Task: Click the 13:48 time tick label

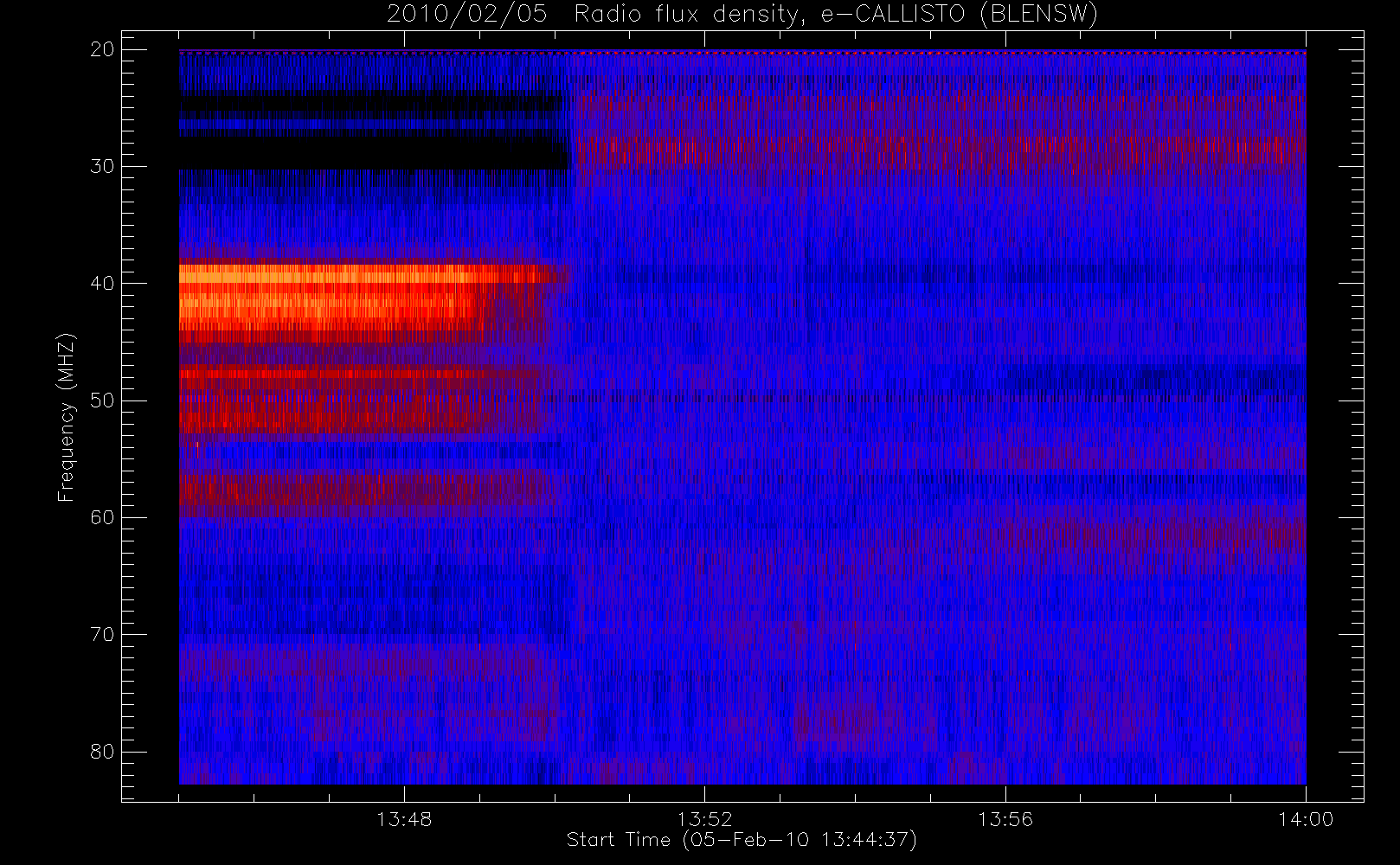Action: click(x=404, y=819)
